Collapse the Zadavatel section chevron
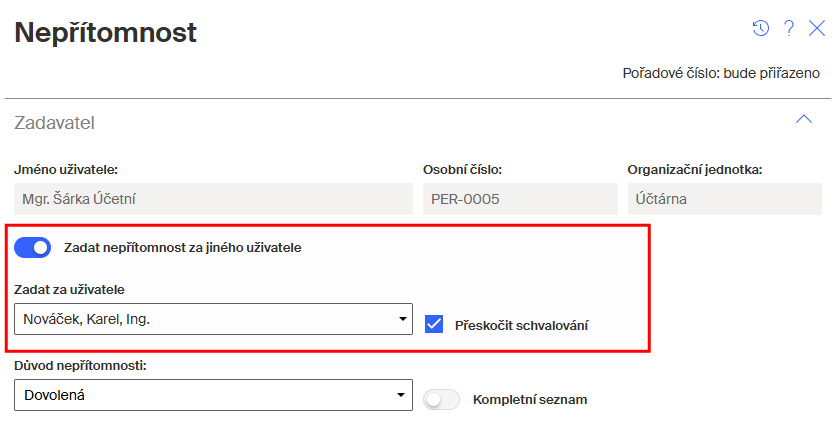Viewport: 838px width, 422px height. pyautogui.click(x=803, y=120)
